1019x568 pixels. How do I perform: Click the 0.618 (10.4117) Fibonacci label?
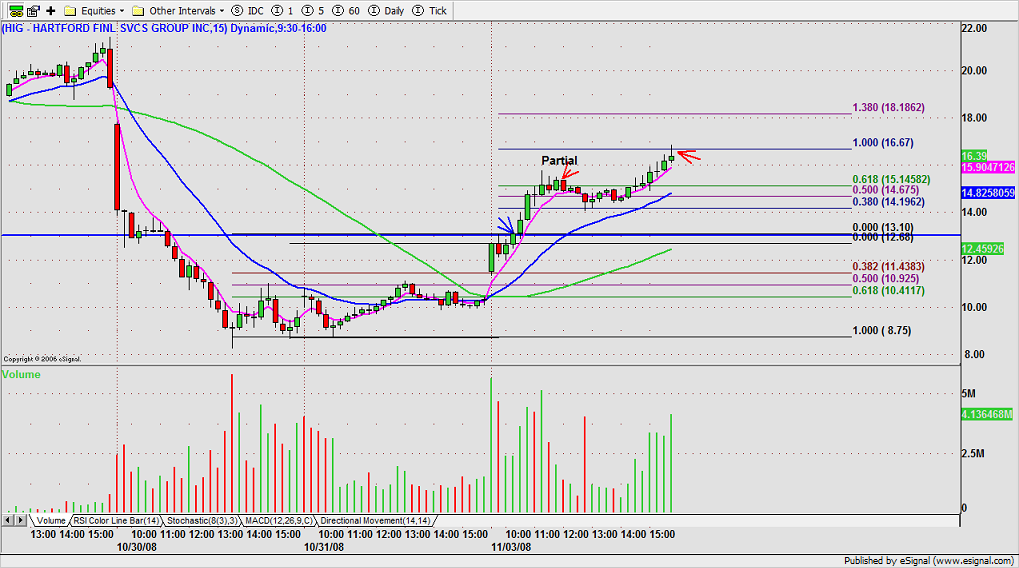[x=888, y=290]
